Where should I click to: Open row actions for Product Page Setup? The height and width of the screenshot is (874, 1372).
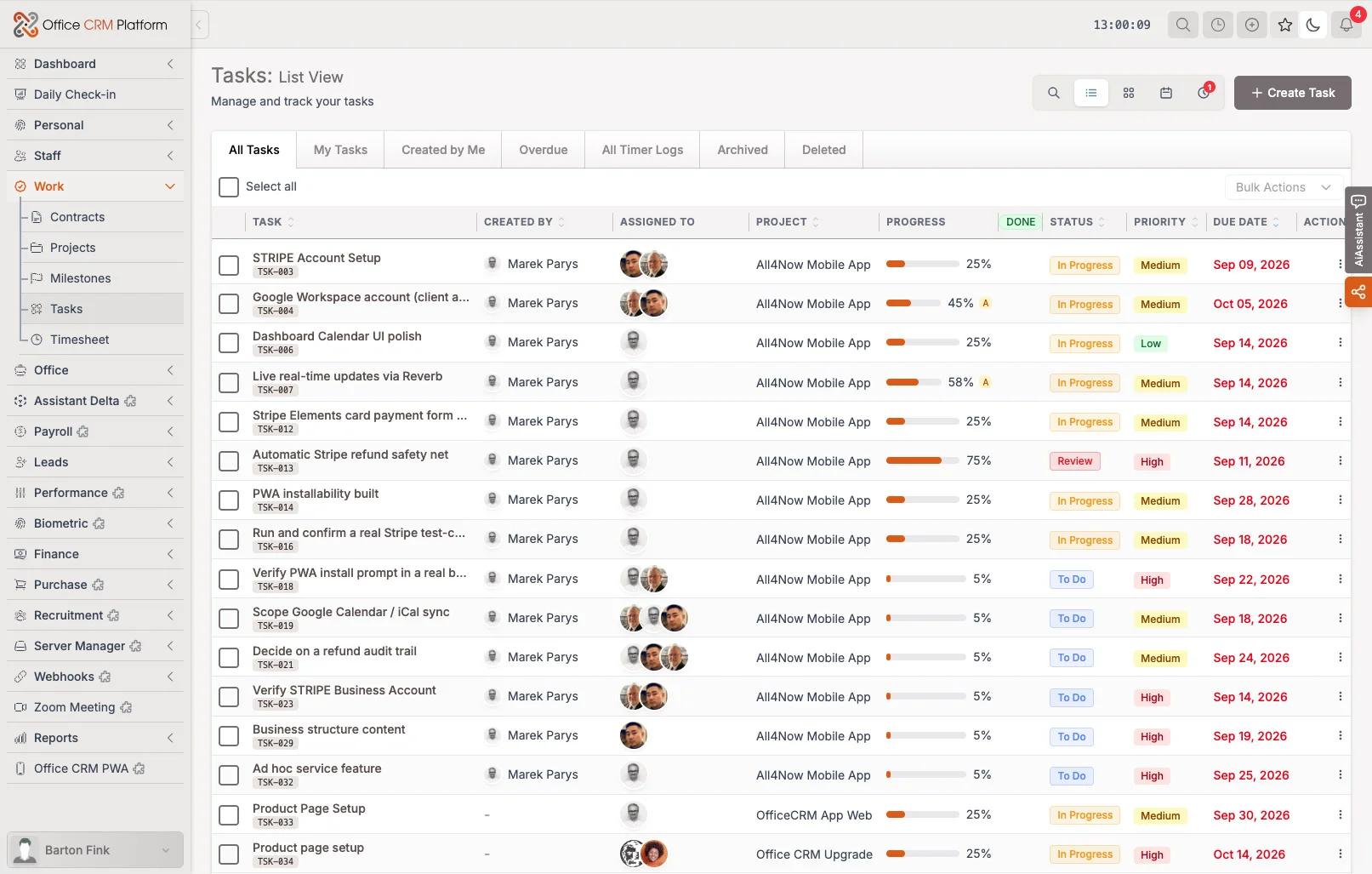tap(1340, 814)
